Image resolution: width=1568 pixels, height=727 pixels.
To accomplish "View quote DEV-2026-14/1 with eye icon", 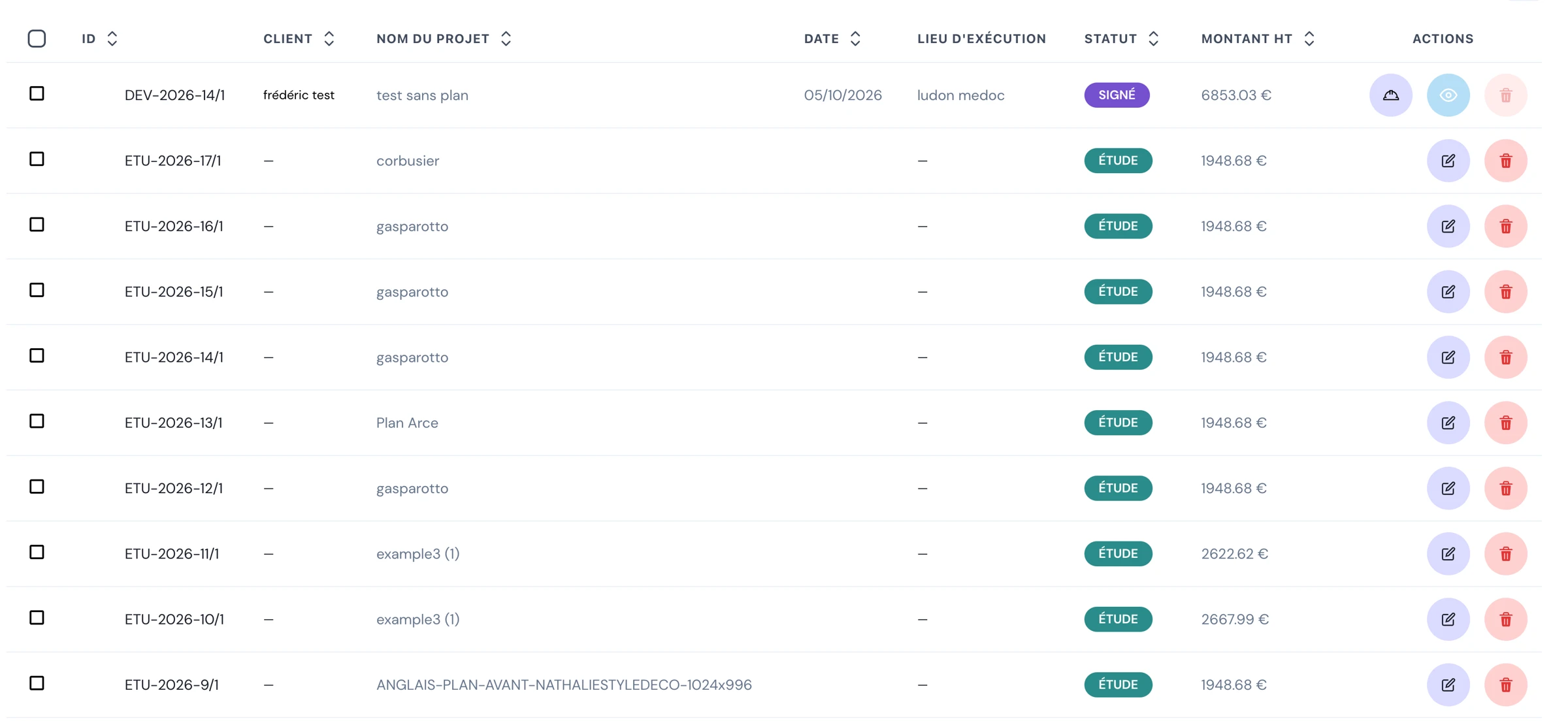I will coord(1448,95).
